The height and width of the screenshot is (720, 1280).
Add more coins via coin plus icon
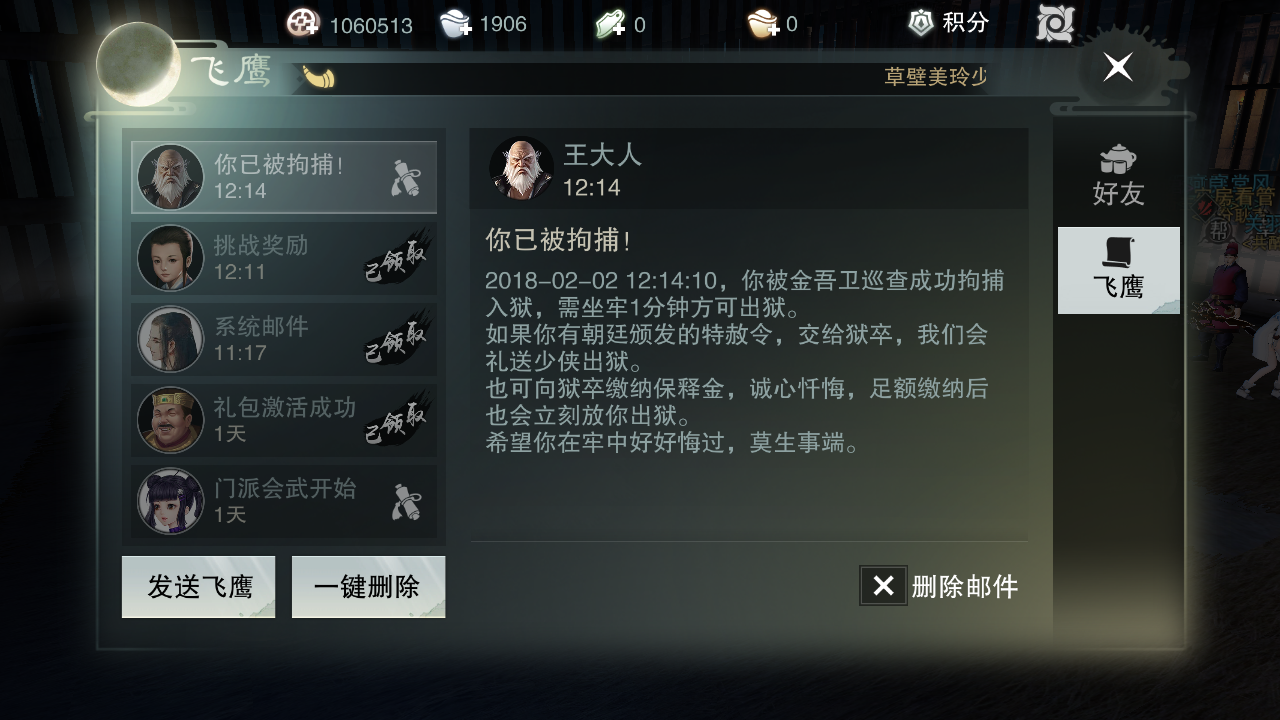point(303,23)
